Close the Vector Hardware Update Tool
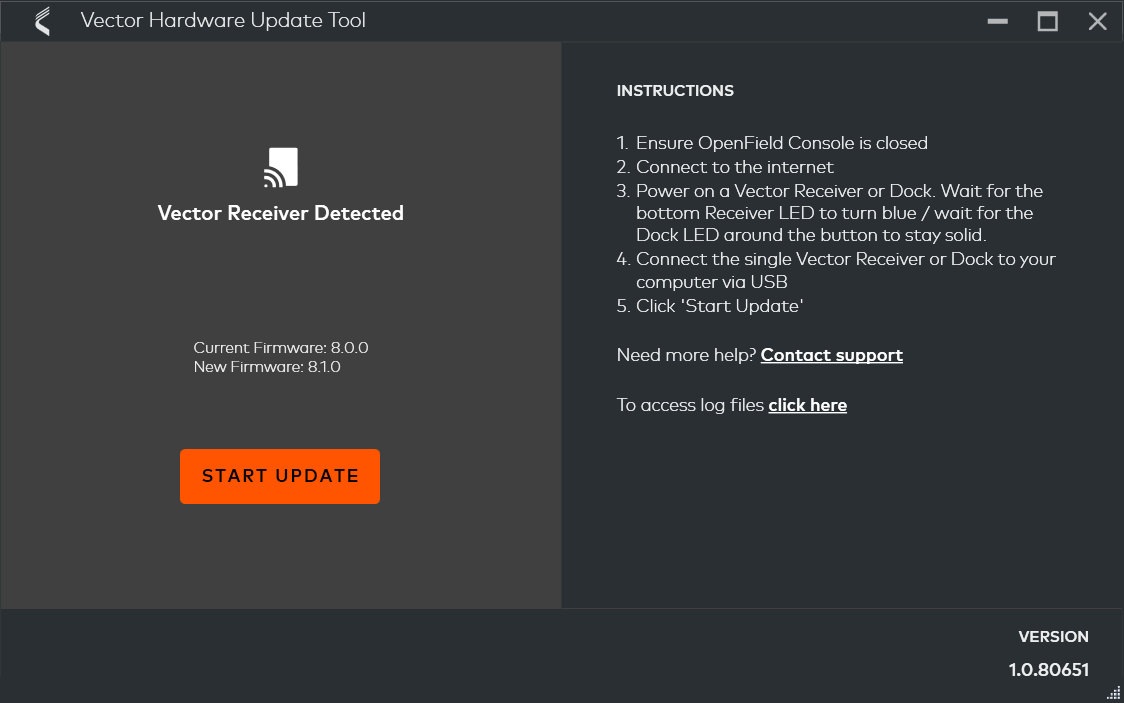Image resolution: width=1124 pixels, height=703 pixels. 1097,21
